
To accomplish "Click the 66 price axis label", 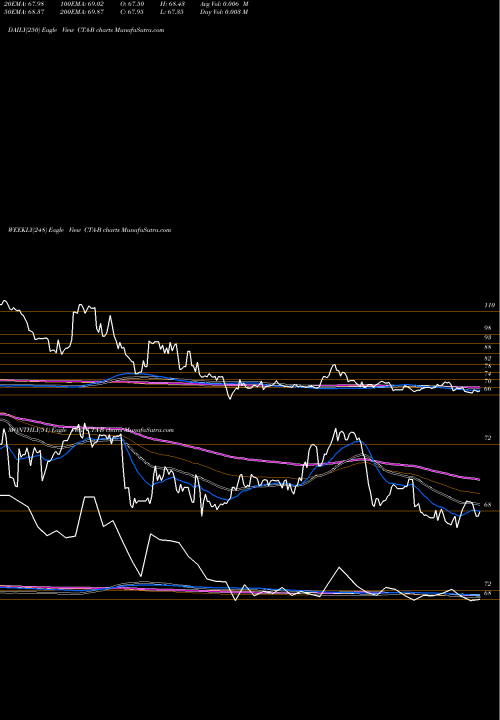I will (488, 389).
